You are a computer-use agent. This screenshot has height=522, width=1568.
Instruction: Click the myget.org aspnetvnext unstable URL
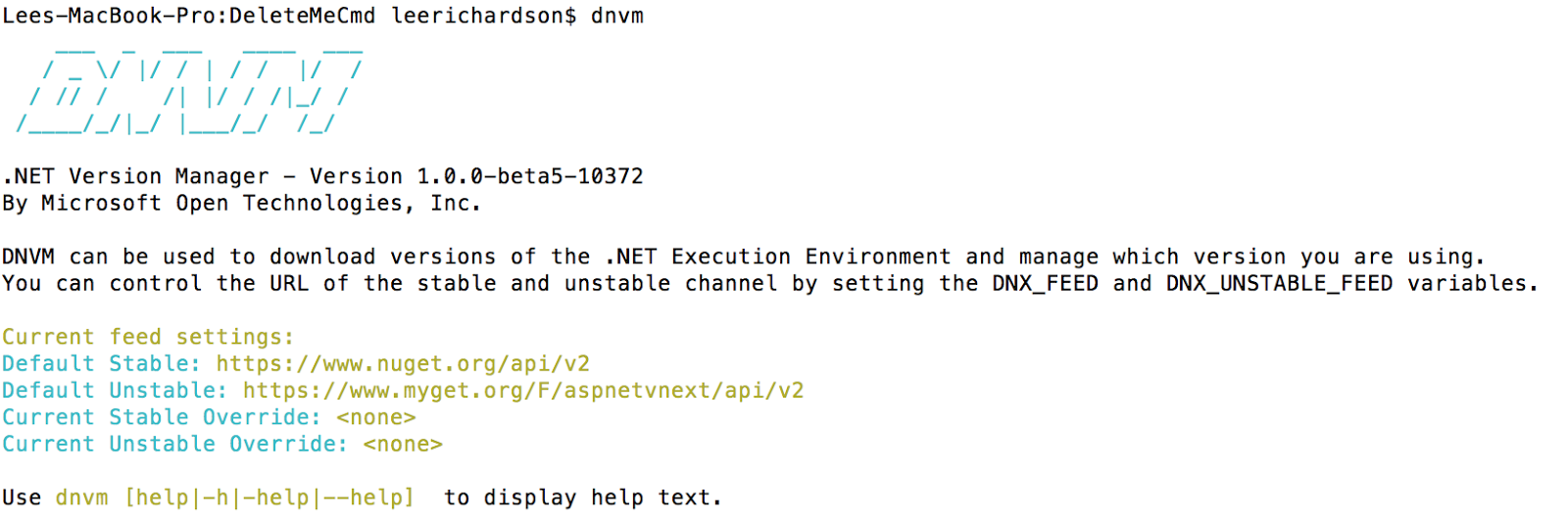click(523, 391)
